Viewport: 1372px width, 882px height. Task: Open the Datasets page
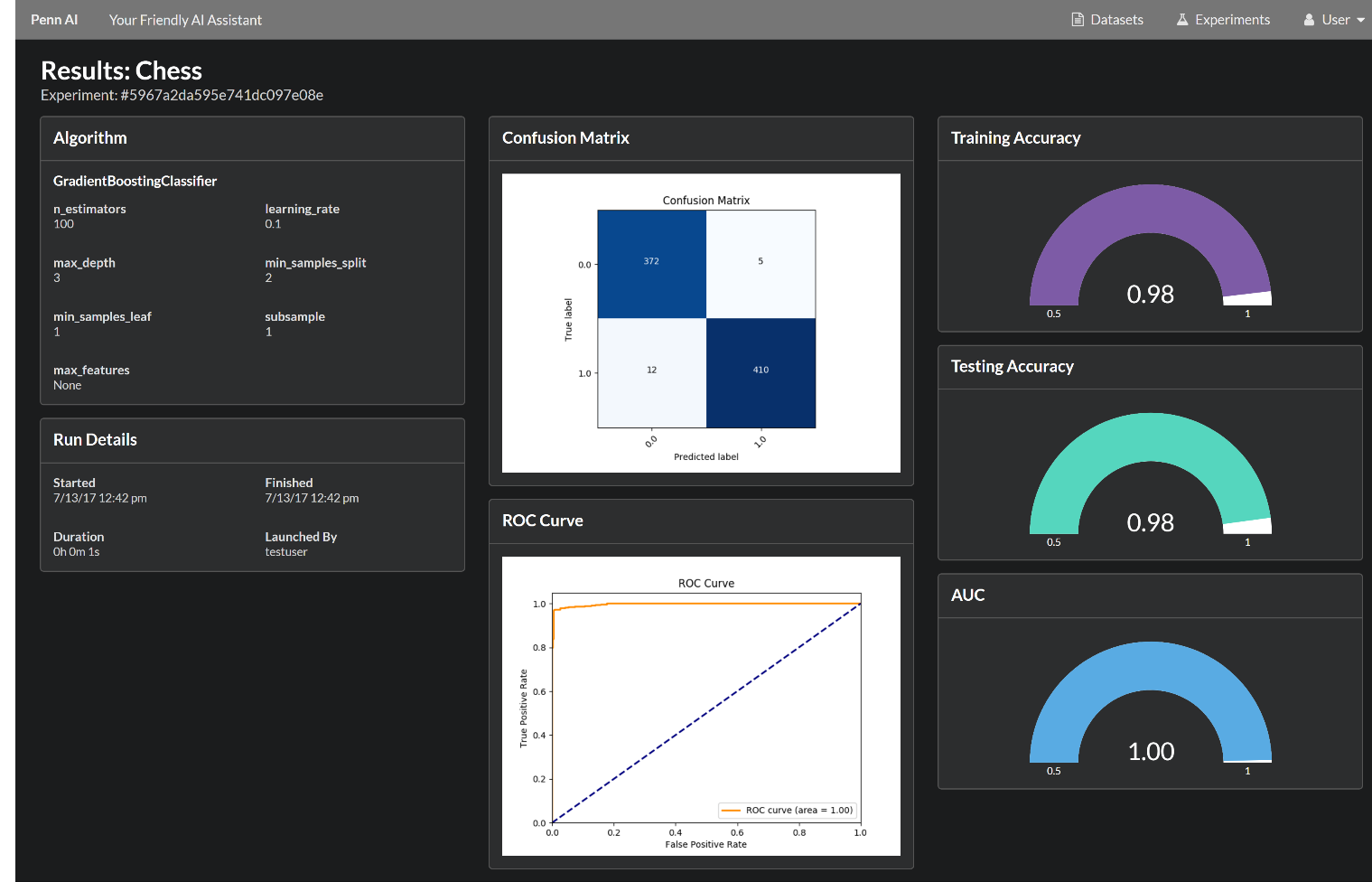pyautogui.click(x=1116, y=20)
